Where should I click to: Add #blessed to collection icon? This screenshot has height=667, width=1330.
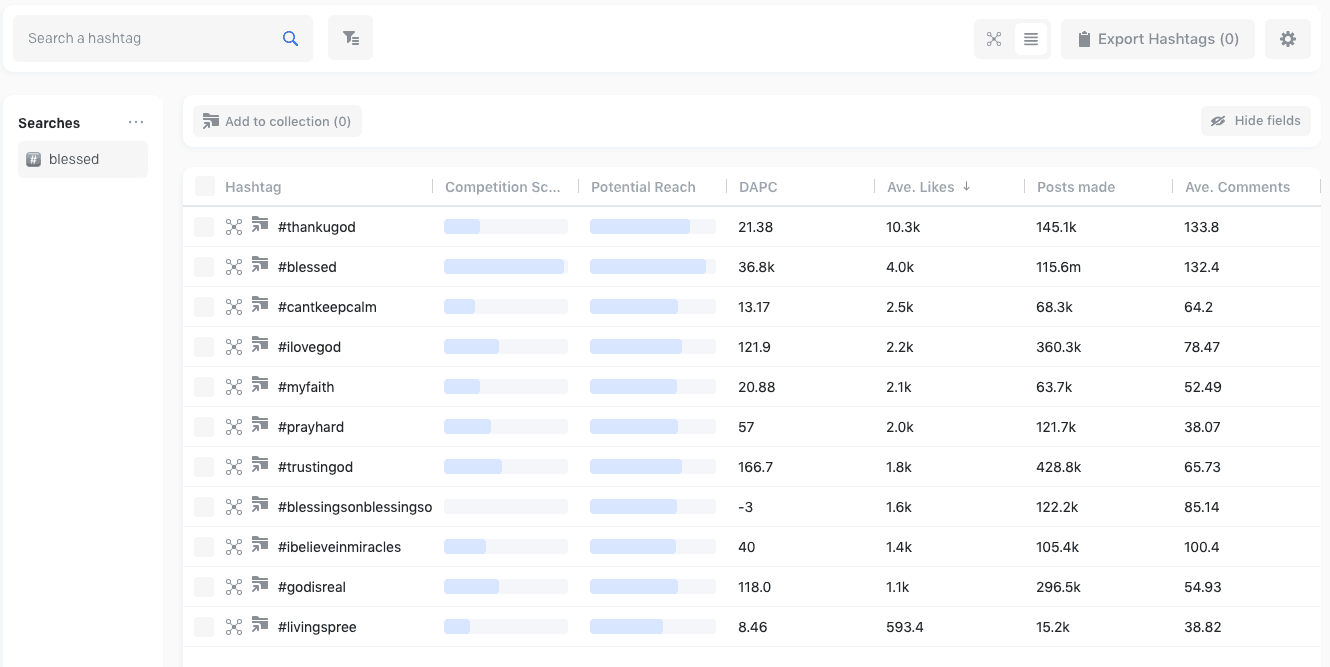tap(260, 265)
